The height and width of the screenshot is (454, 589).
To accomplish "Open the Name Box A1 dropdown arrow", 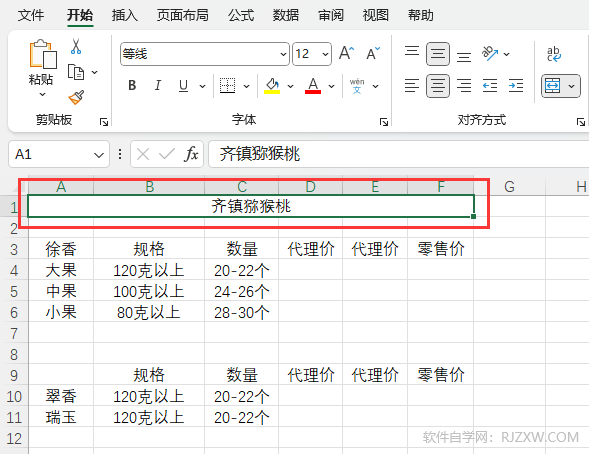I will point(99,155).
